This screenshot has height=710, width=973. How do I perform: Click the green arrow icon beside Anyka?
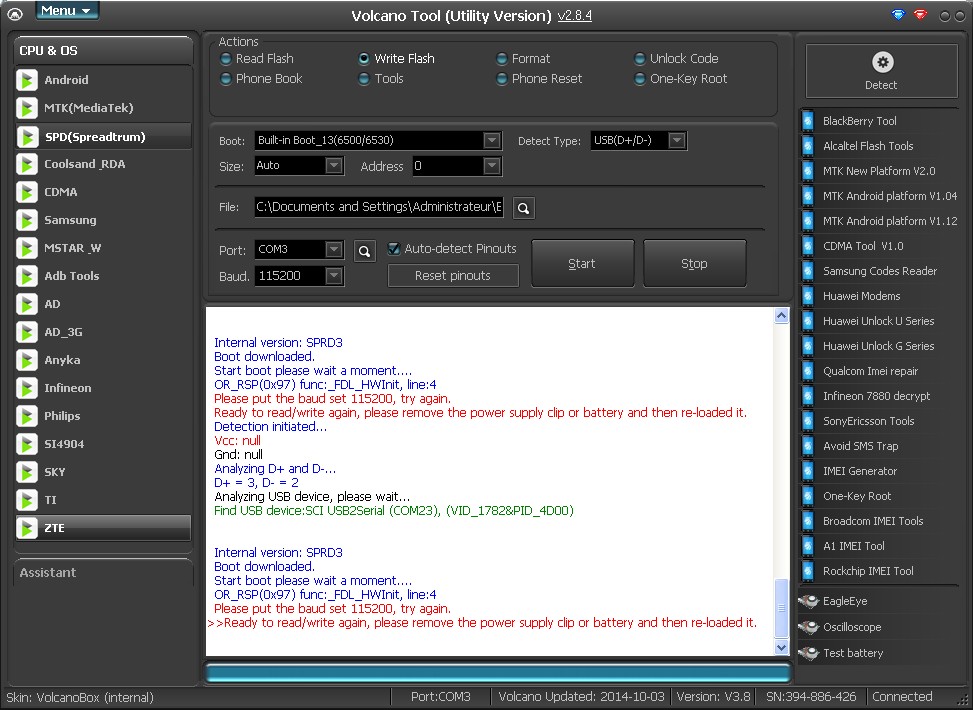27,360
